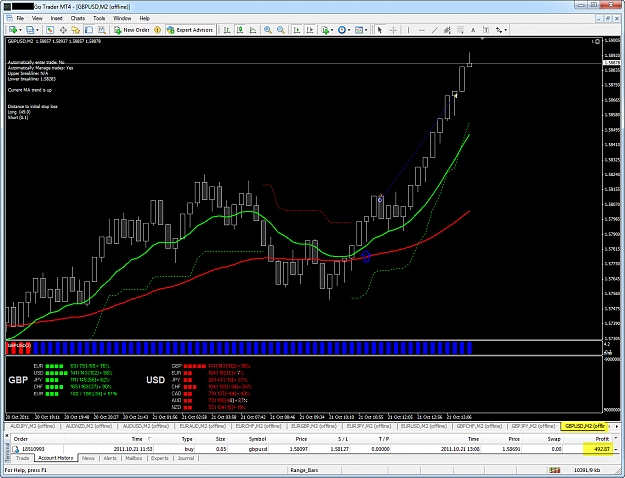Select the Vertical Line drawing tool
Image resolution: width=625 pixels, height=478 pixels.
408,30
